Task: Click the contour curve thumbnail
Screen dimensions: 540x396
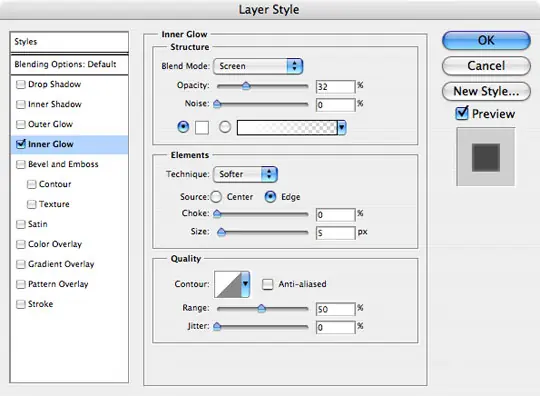Action: 228,284
